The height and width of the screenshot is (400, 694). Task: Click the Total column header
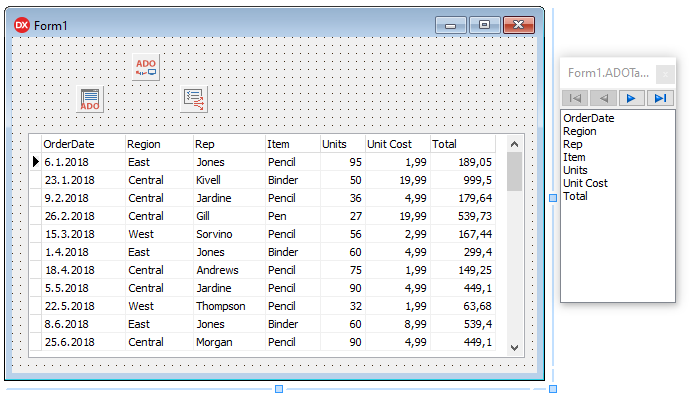pyautogui.click(x=463, y=144)
